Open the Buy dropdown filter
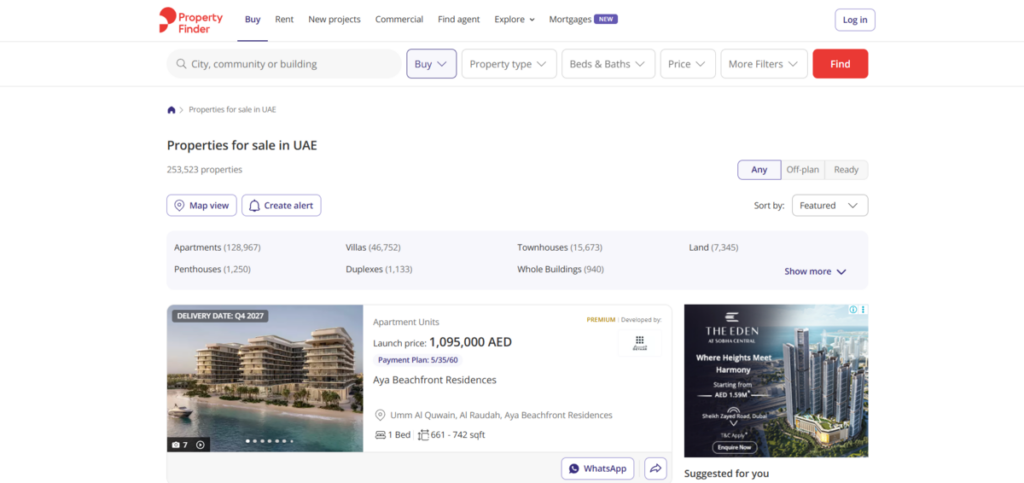Image resolution: width=1024 pixels, height=483 pixels. [431, 64]
